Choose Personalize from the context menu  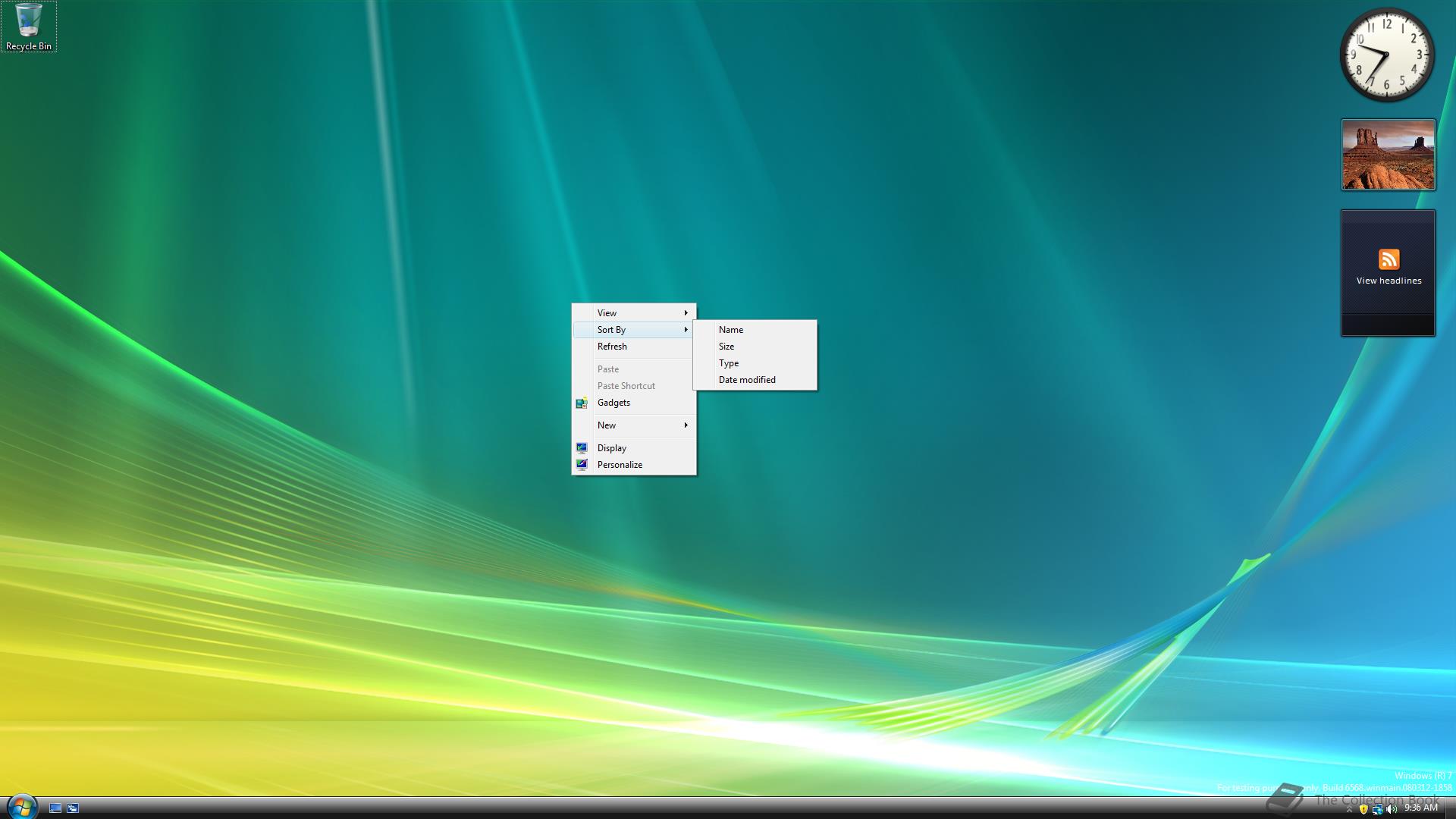point(634,465)
